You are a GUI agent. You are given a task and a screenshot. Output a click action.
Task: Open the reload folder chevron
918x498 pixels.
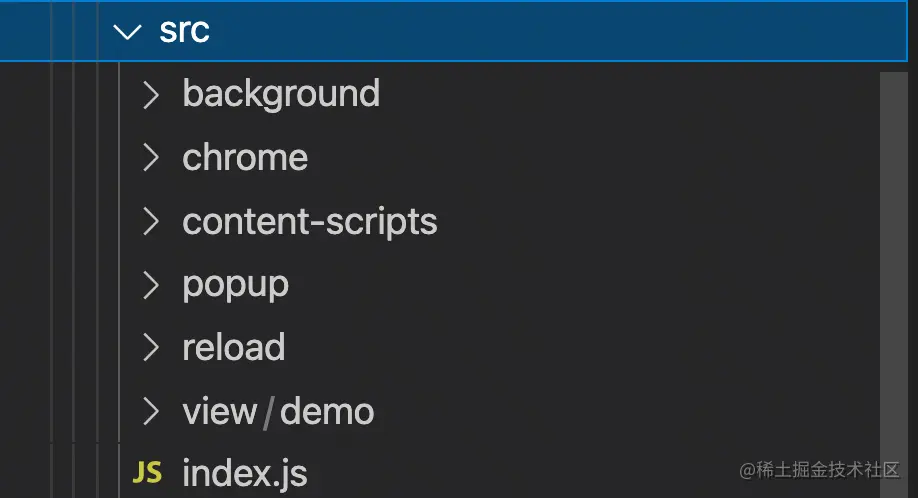point(151,348)
